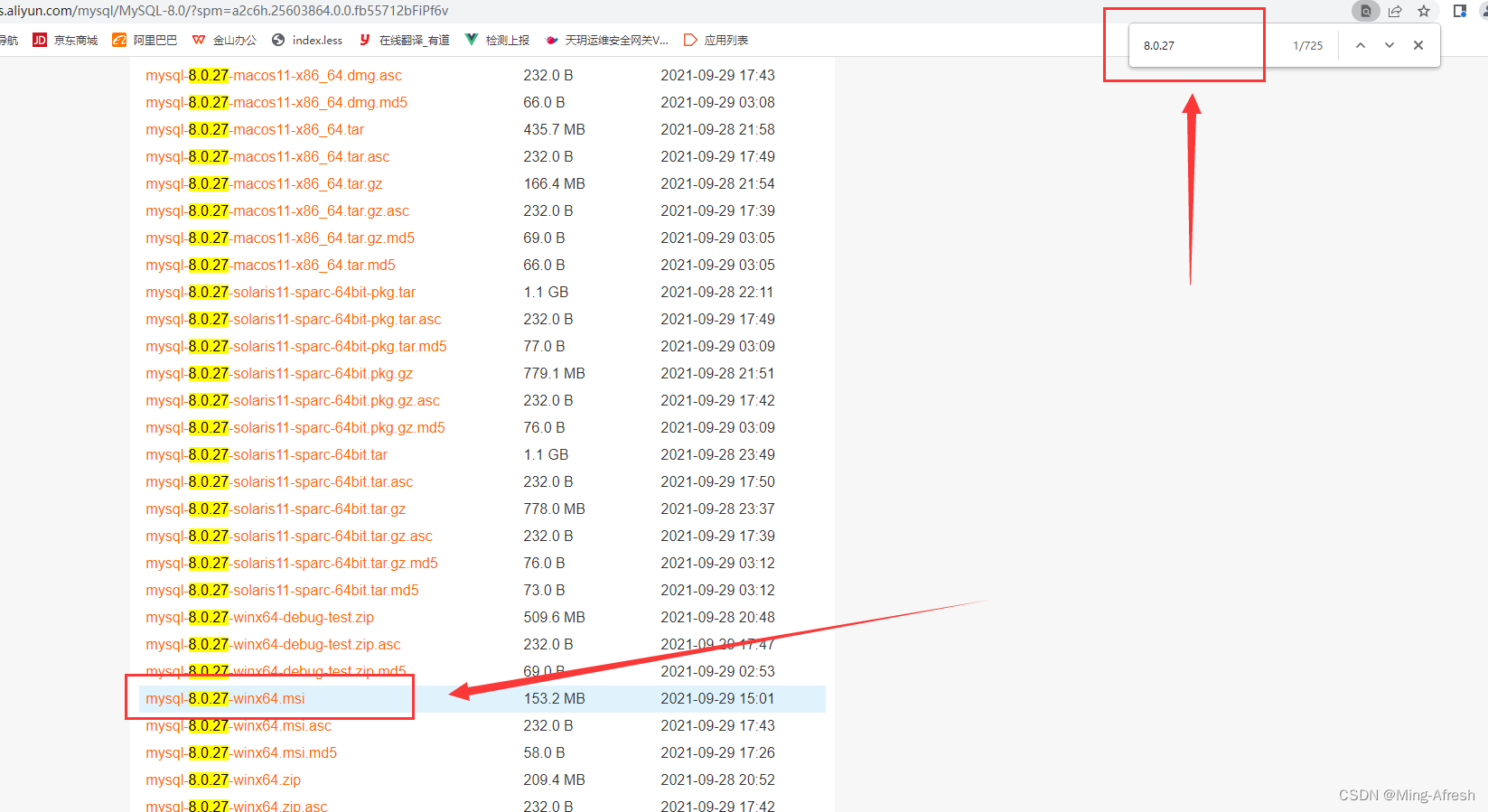Click the 166.4 MB size value
This screenshot has width=1488, height=812.
click(x=554, y=183)
